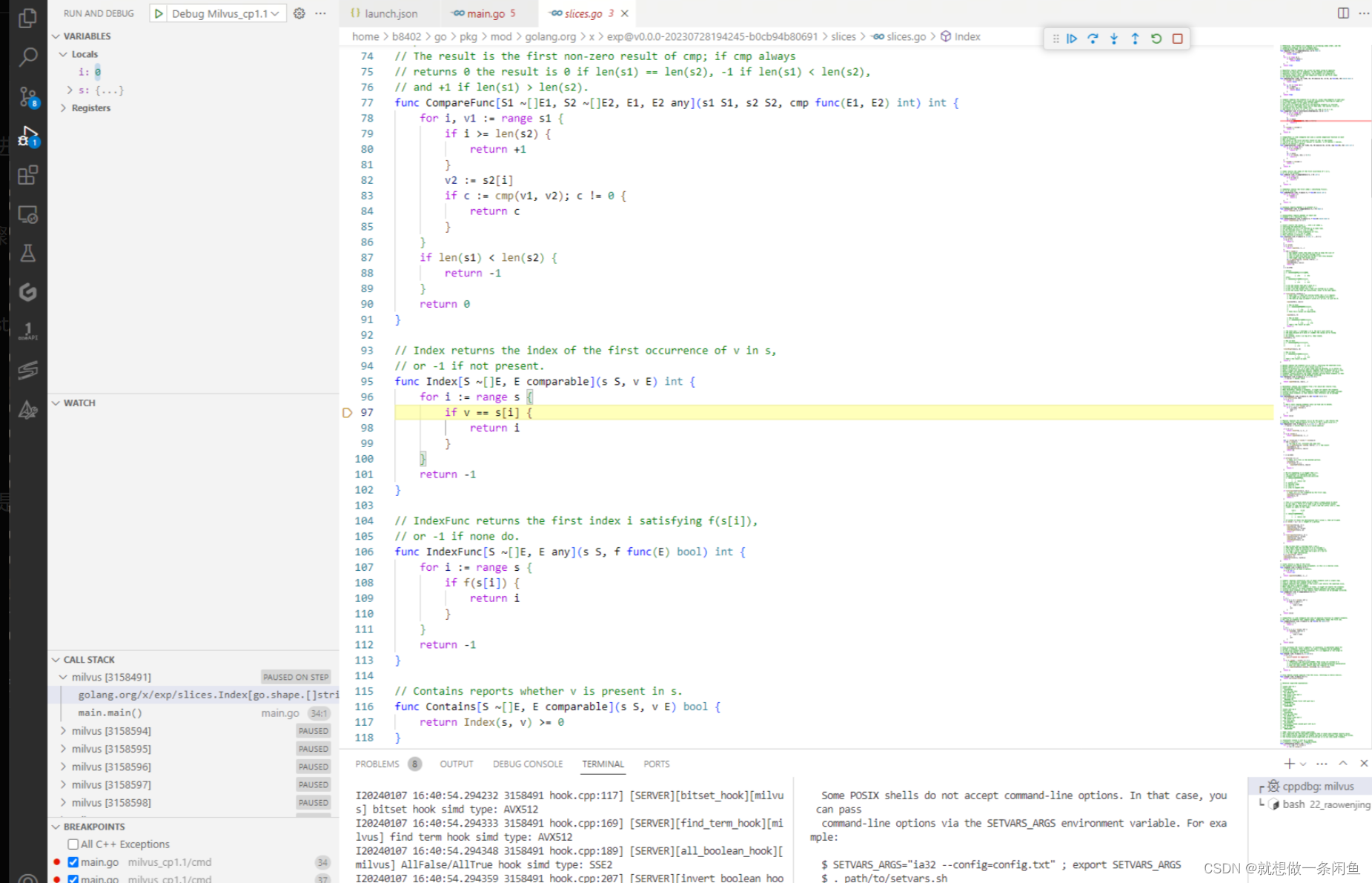Screen dimensions: 1372x883
Task: Collapse the CALL STACK section
Action: pyautogui.click(x=56, y=660)
